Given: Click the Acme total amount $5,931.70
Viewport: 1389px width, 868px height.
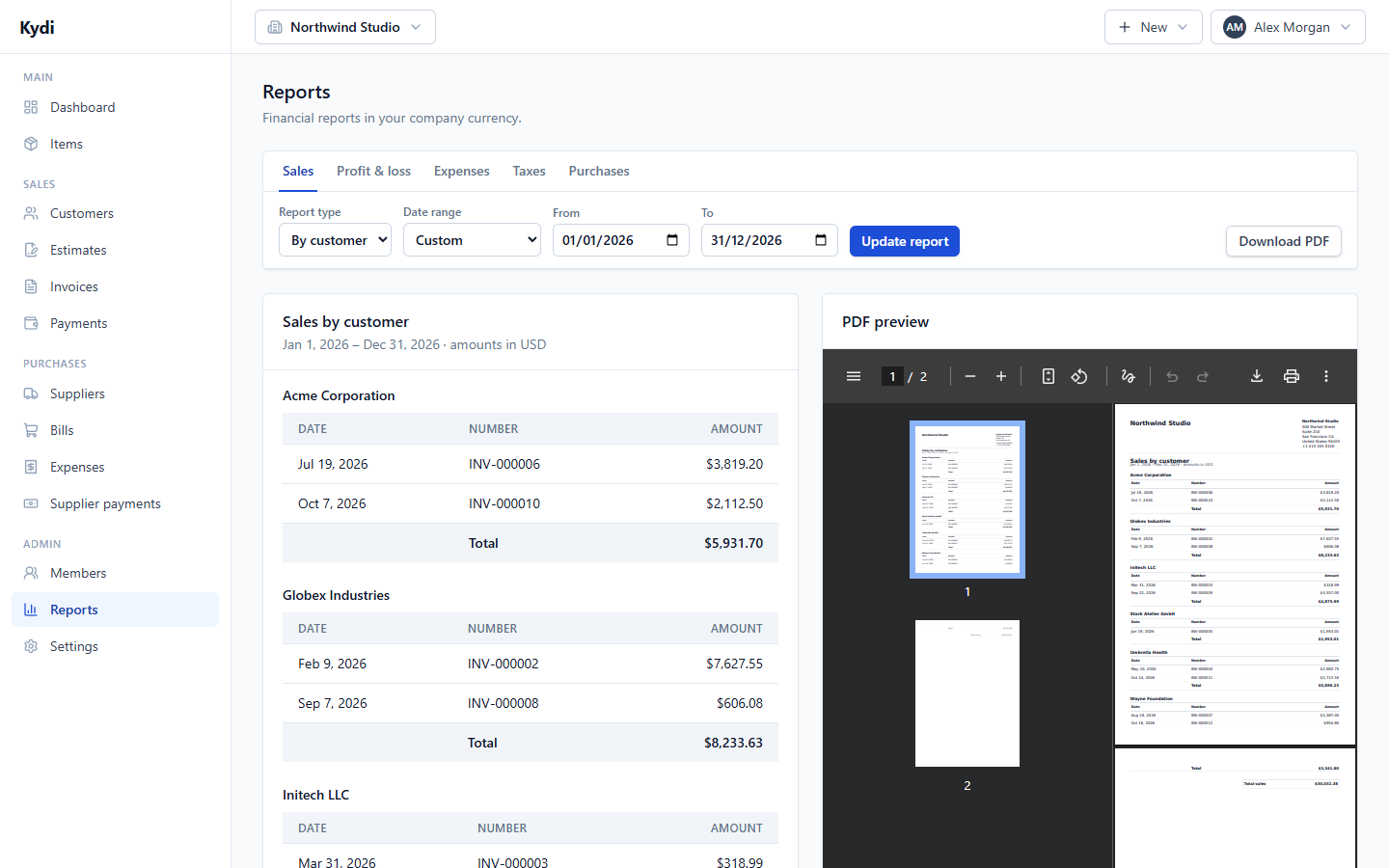Looking at the screenshot, I should 733,543.
